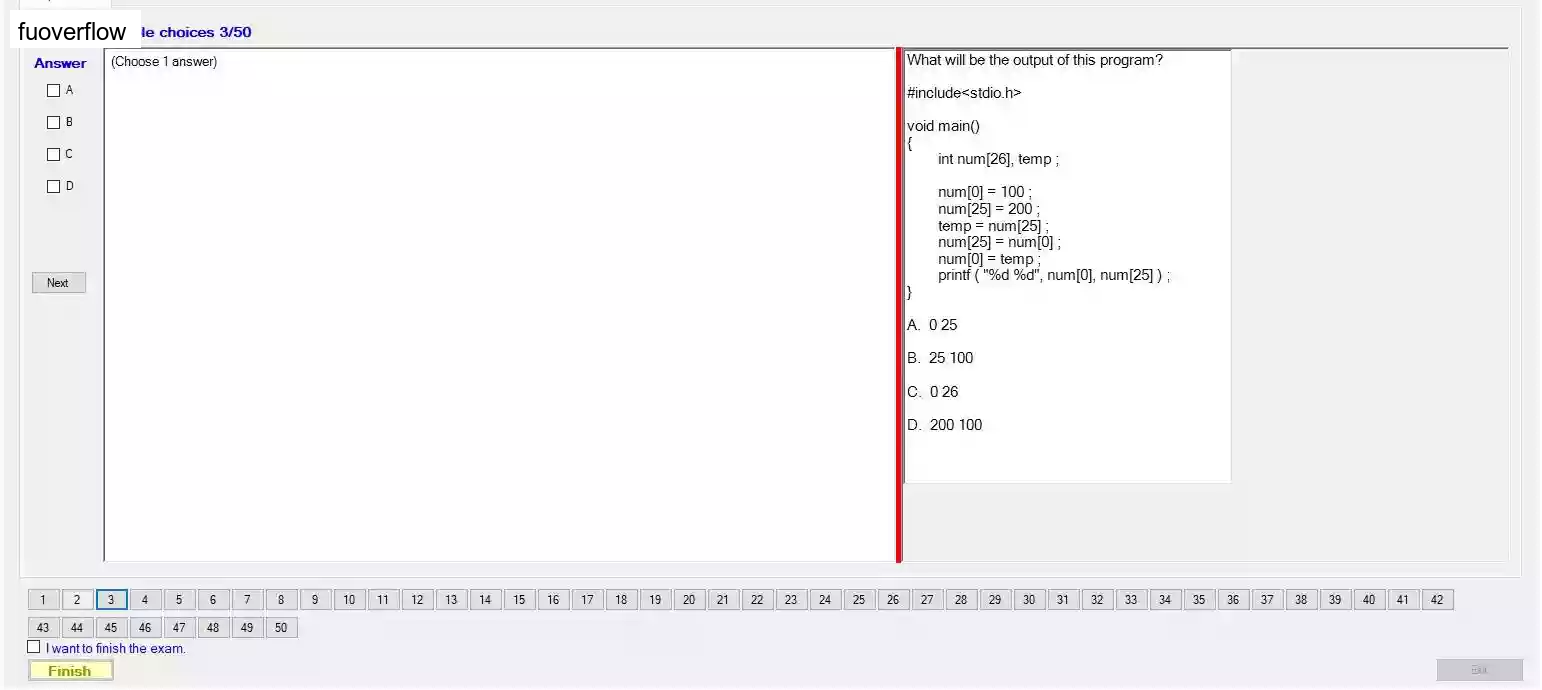
Task: Go to question 27
Action: coord(927,600)
